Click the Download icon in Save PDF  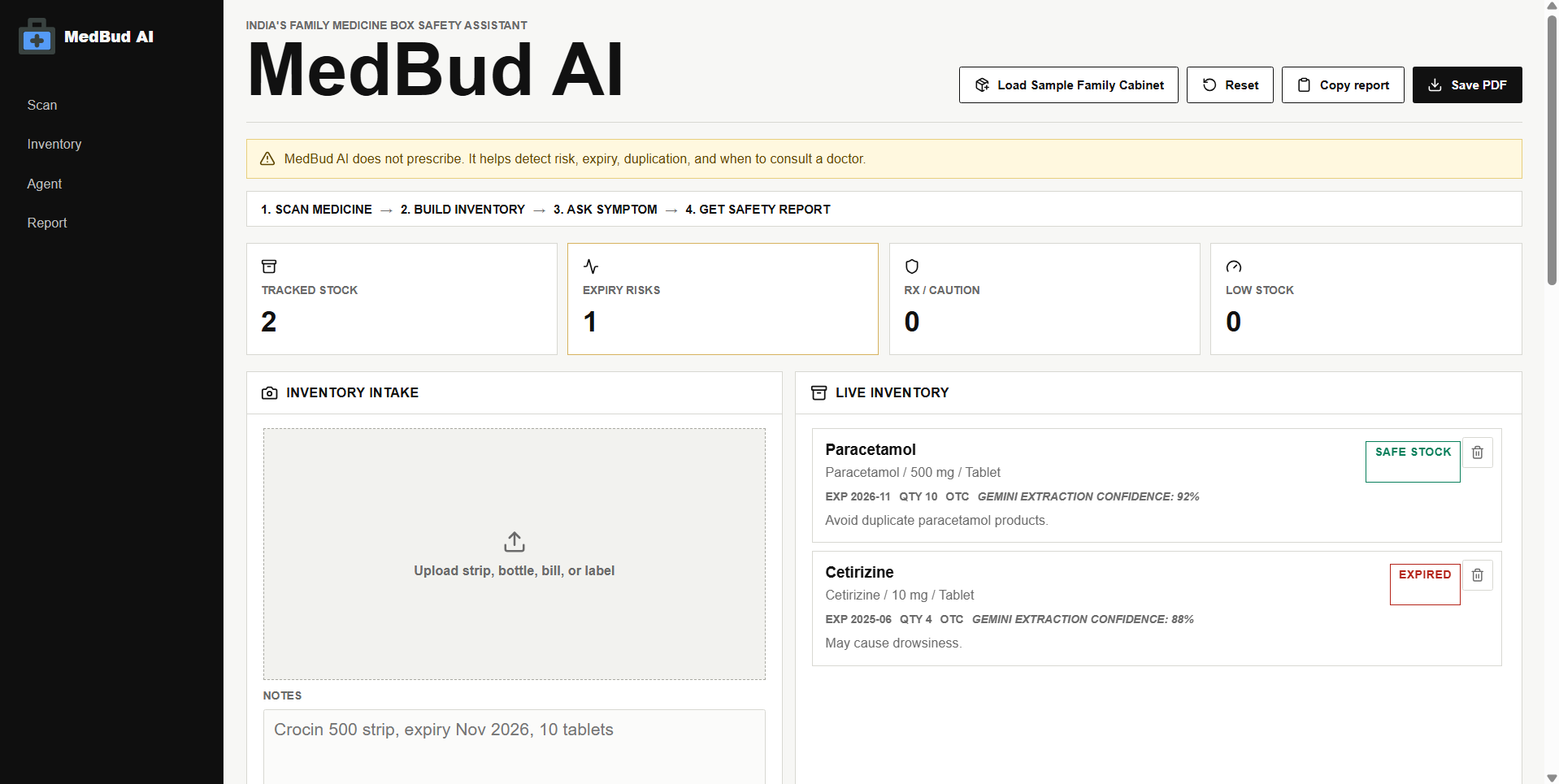coord(1435,84)
